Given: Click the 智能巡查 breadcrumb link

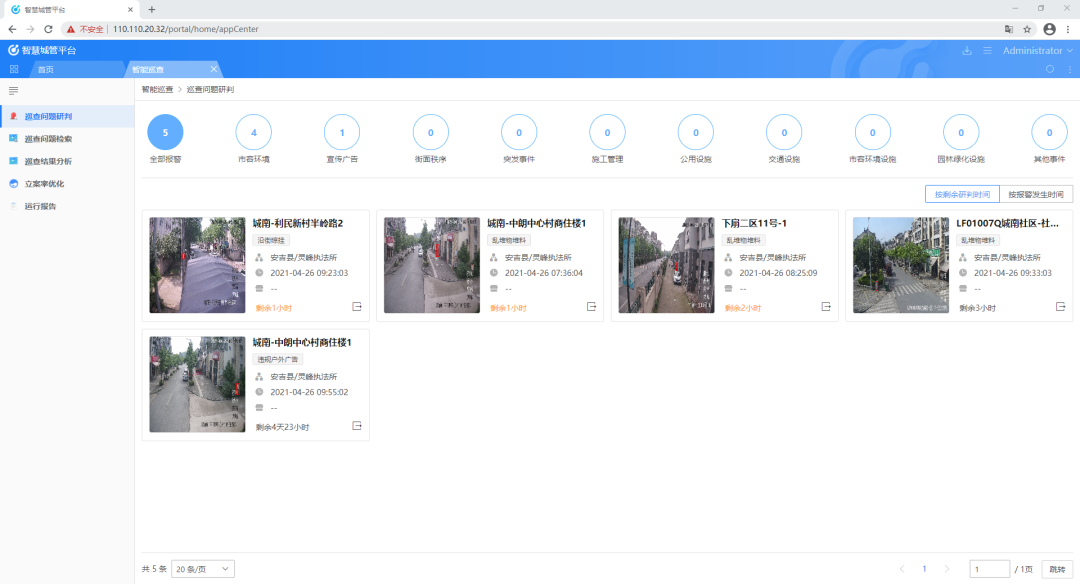Looking at the screenshot, I should pyautogui.click(x=157, y=90).
